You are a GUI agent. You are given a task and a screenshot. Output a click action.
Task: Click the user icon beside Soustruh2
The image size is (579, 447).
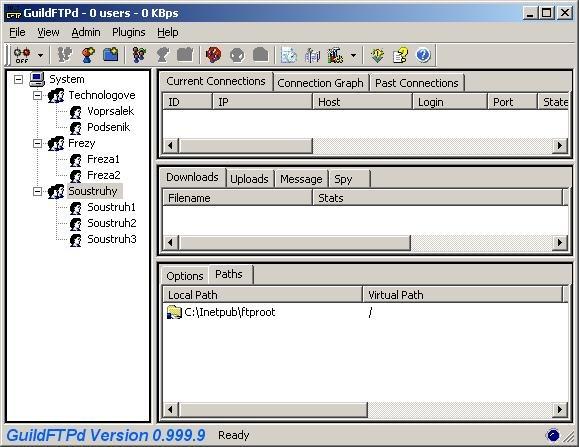click(x=76, y=224)
